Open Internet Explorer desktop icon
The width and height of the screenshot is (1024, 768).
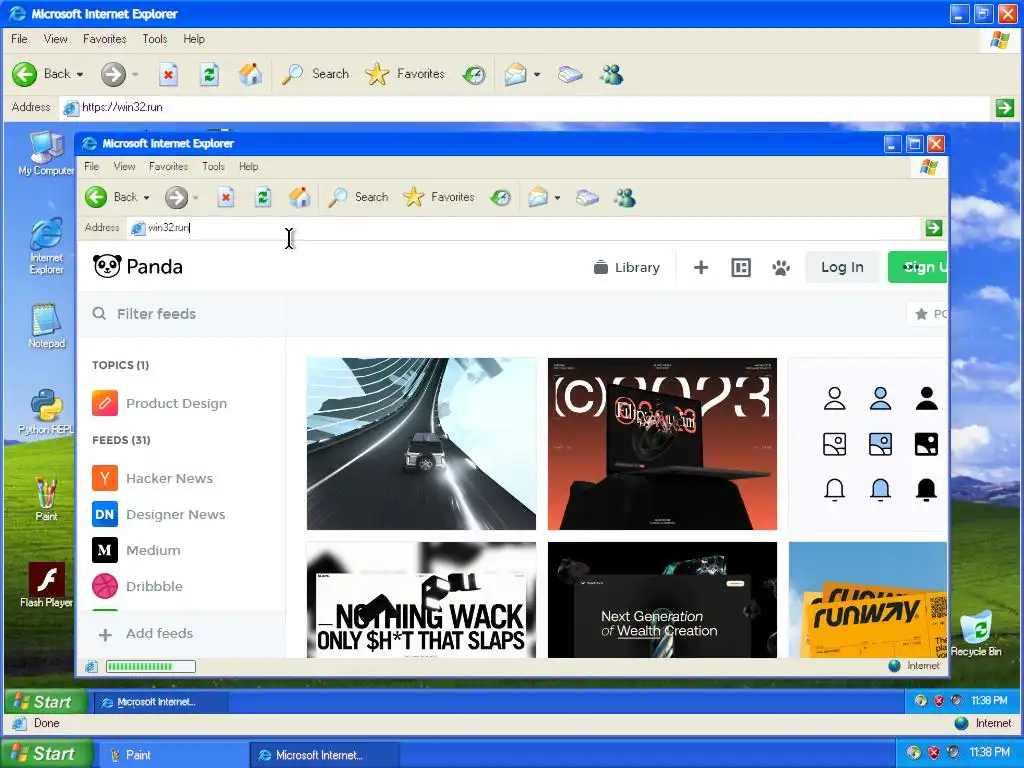[46, 246]
